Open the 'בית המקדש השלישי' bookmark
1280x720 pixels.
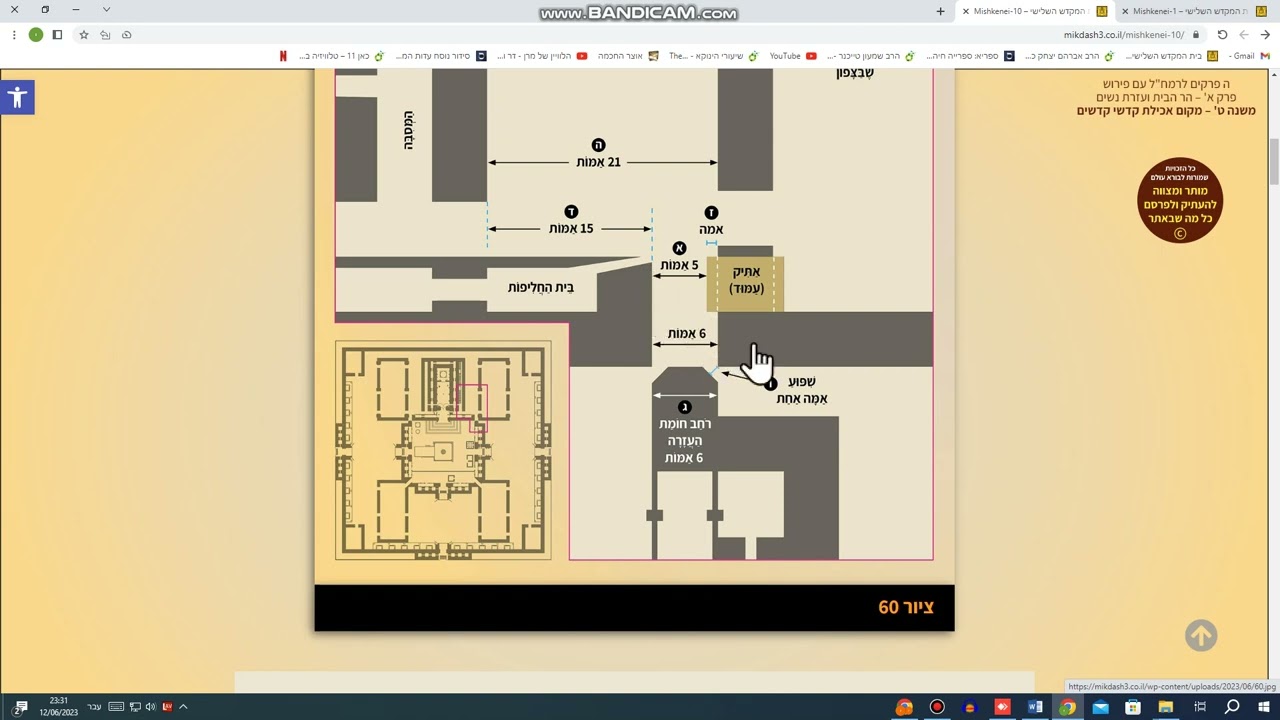[x=1171, y=56]
